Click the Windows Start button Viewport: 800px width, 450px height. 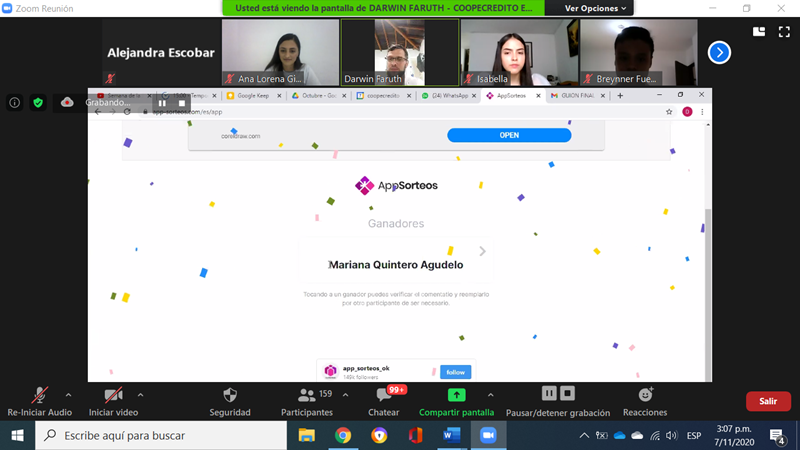pos(17,435)
